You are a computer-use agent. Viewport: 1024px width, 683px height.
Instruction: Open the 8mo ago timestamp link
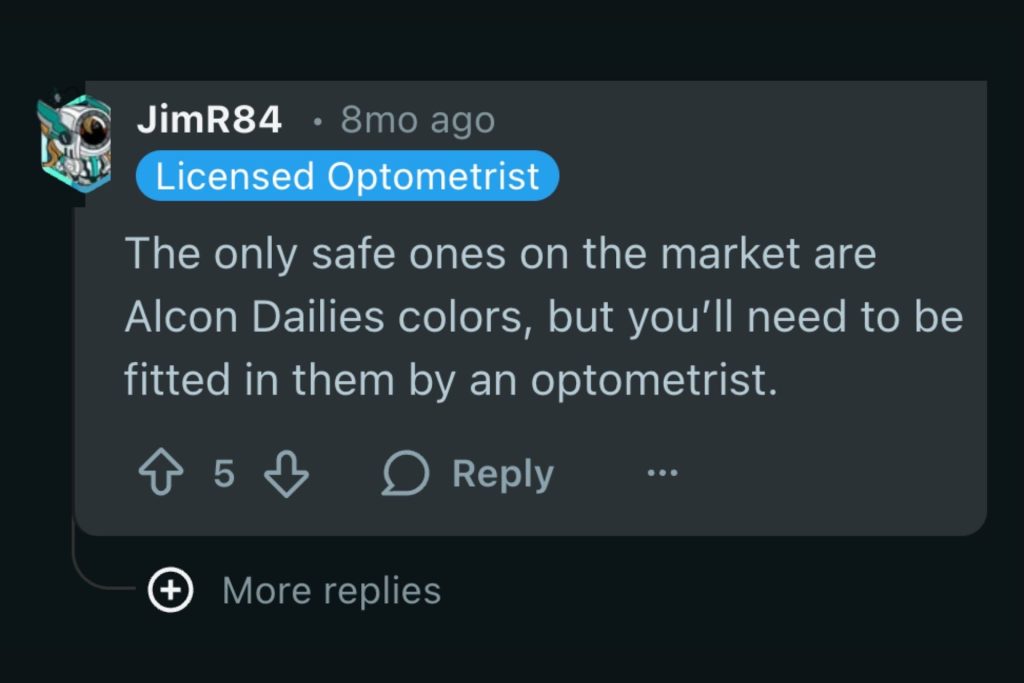pos(419,119)
